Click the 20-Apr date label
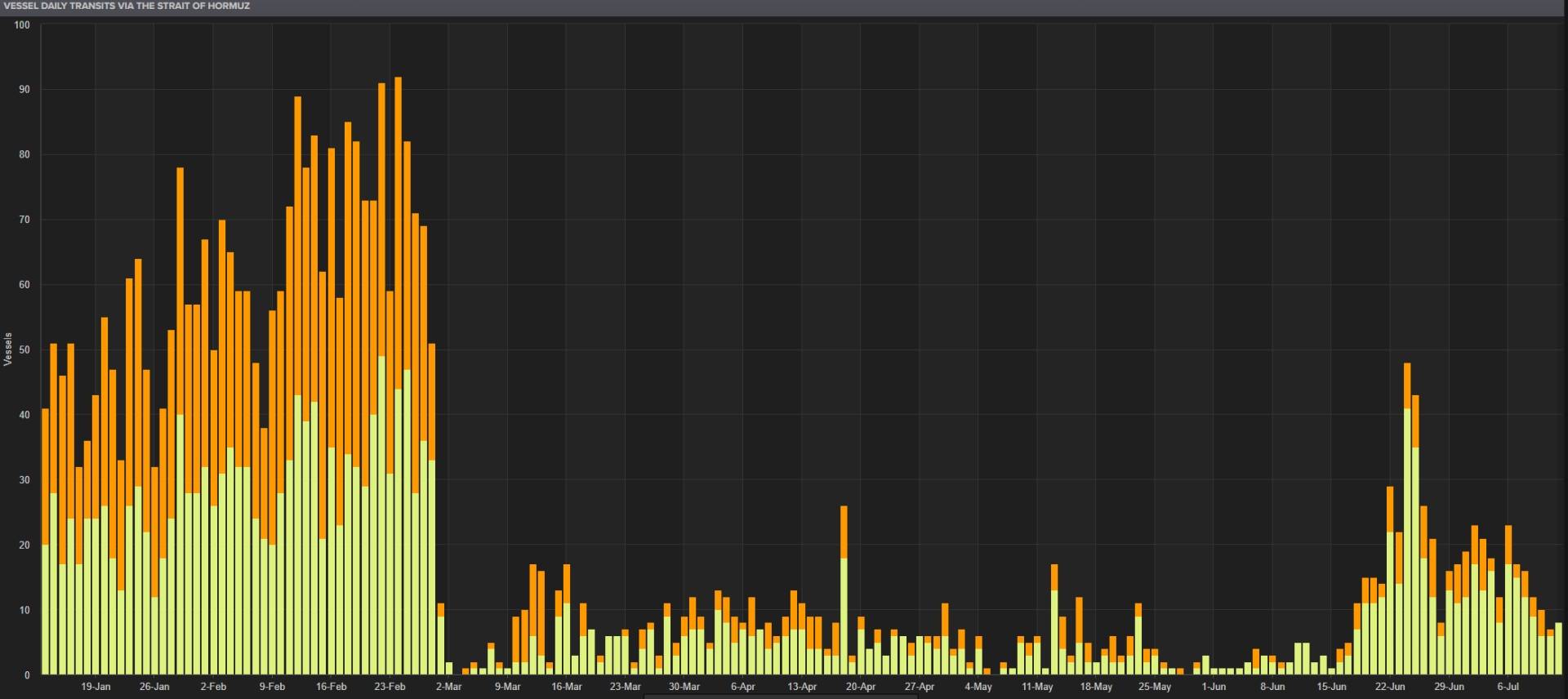The image size is (1568, 699). [x=861, y=687]
